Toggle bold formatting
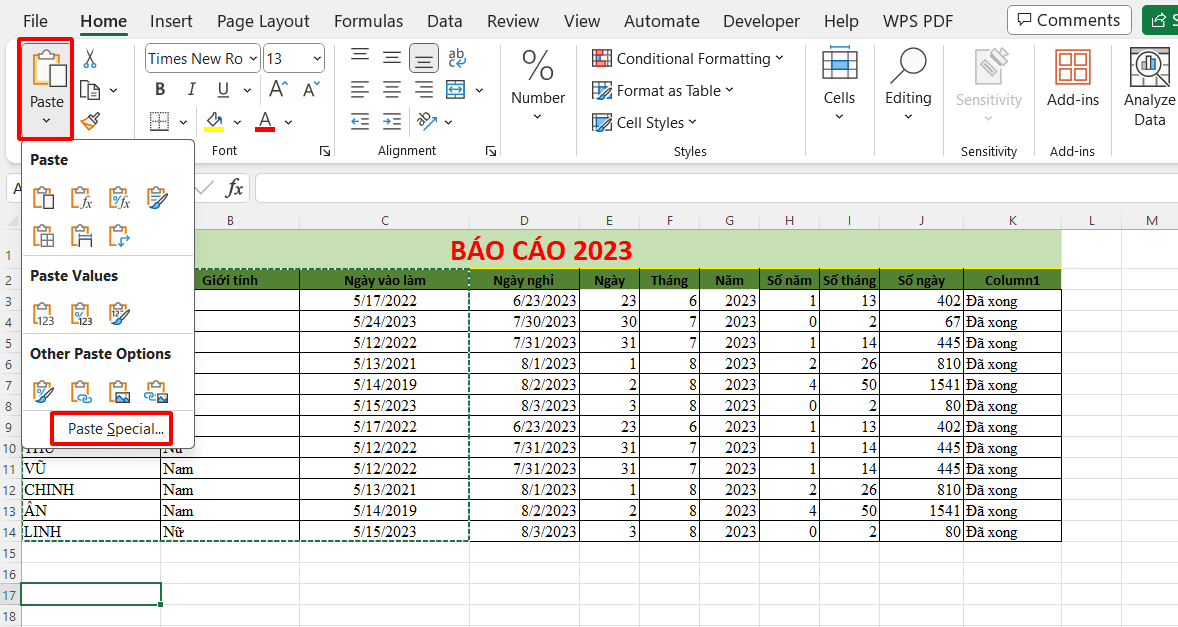Image resolution: width=1178 pixels, height=627 pixels. click(159, 89)
